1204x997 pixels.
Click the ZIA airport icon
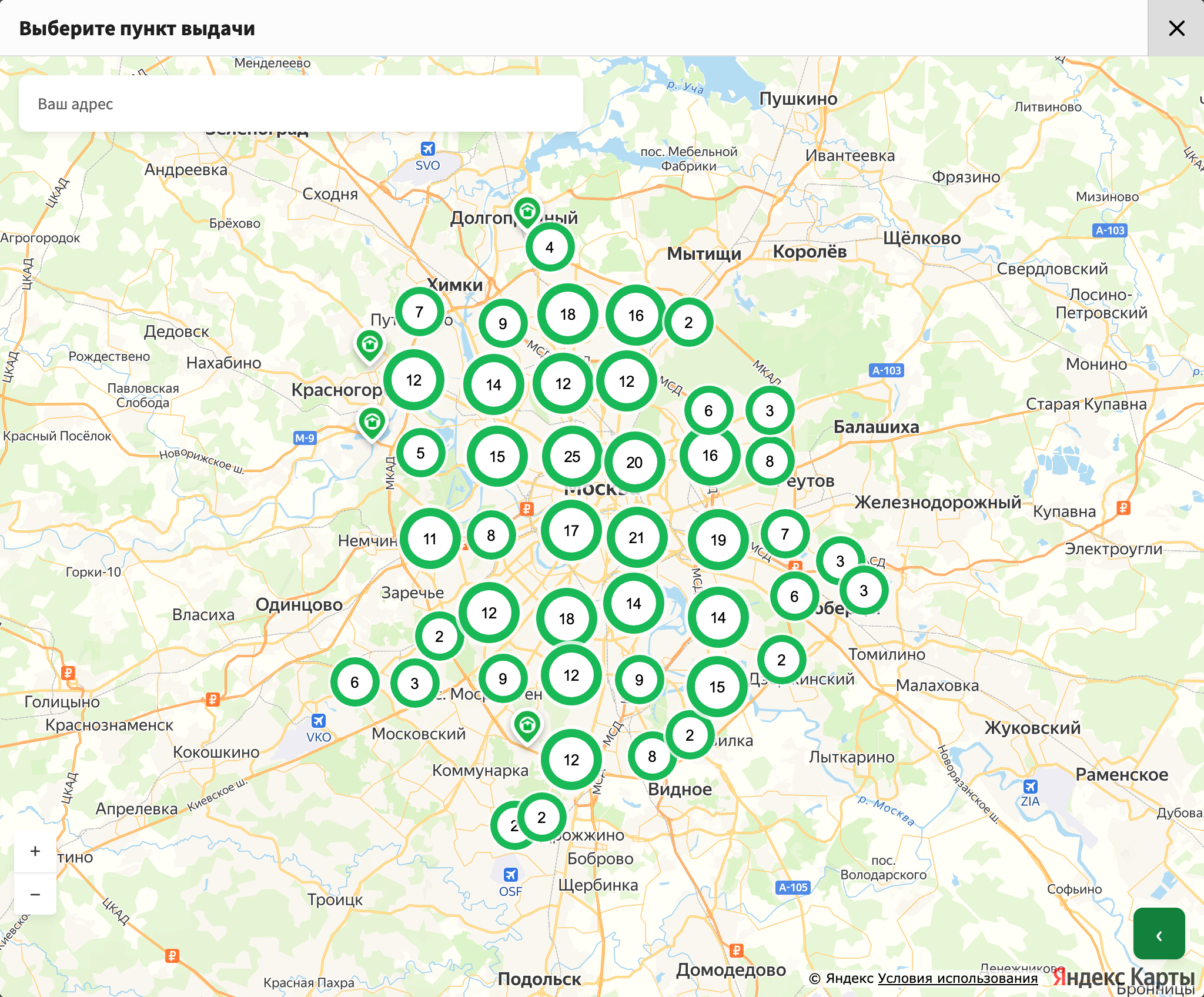click(x=1030, y=787)
